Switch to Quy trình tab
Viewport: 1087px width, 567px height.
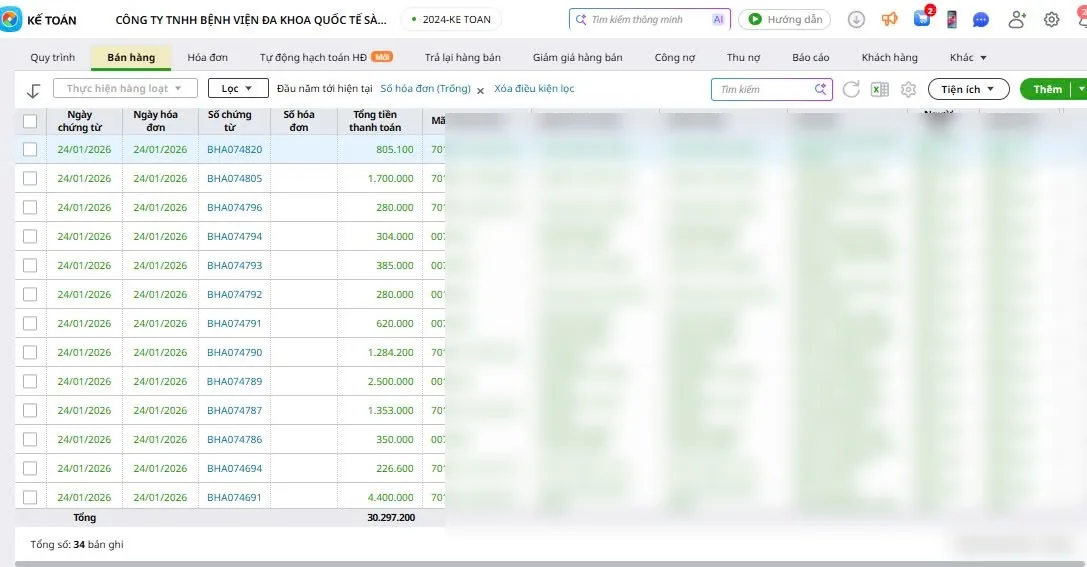click(53, 58)
